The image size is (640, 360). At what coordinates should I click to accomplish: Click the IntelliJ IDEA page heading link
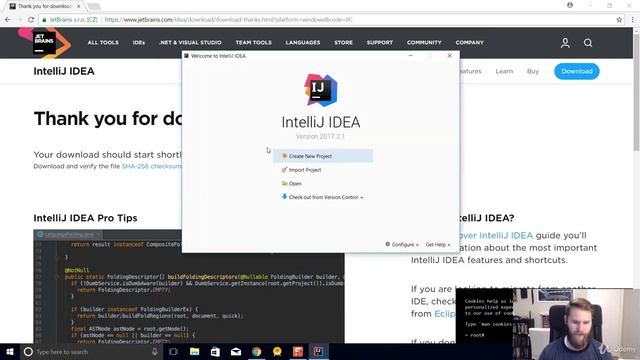[64, 71]
